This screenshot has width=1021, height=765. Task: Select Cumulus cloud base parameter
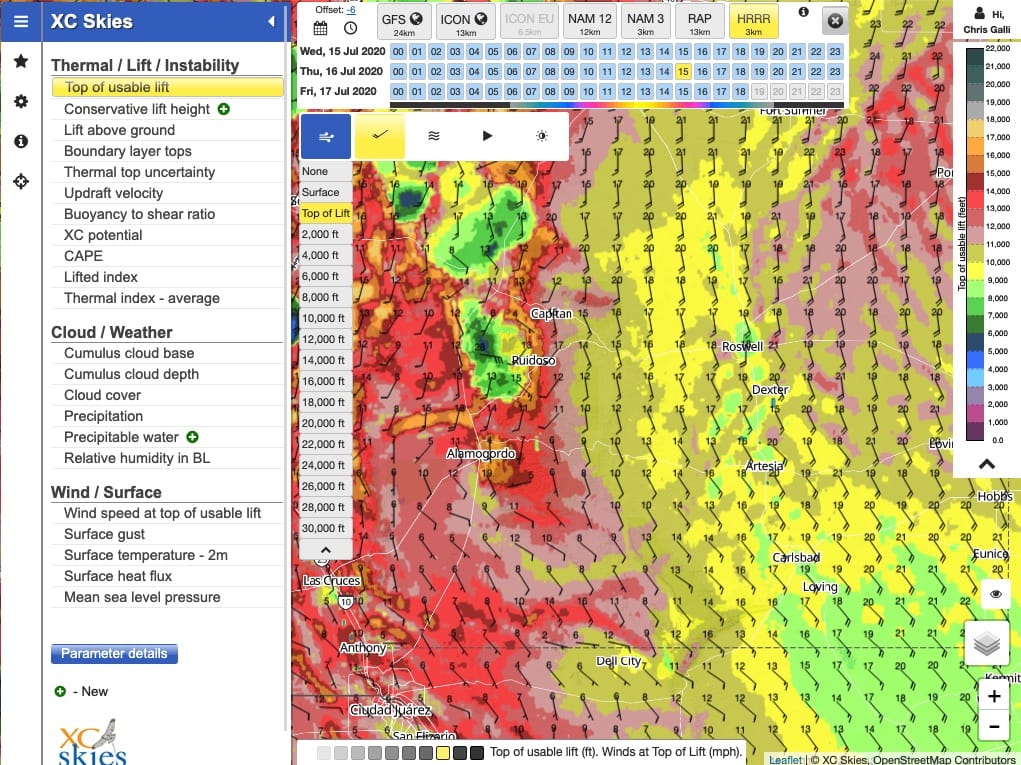(167, 353)
